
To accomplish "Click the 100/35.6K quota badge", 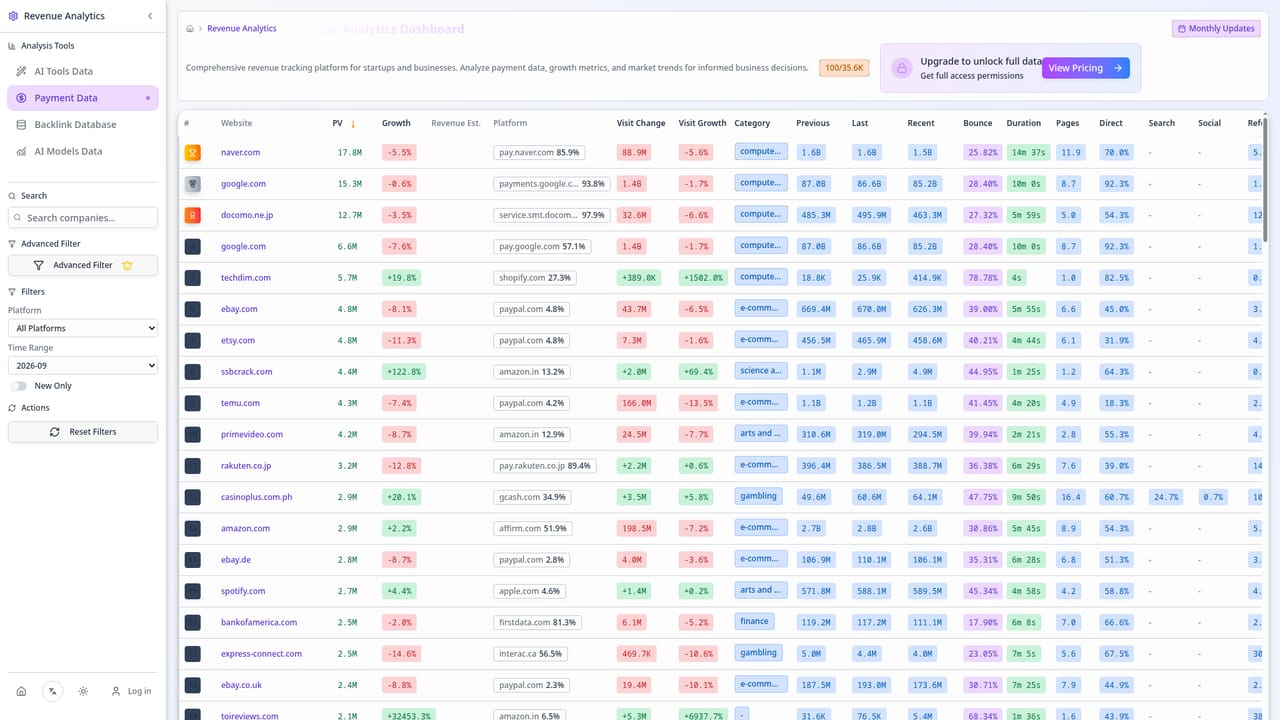I will coord(844,68).
